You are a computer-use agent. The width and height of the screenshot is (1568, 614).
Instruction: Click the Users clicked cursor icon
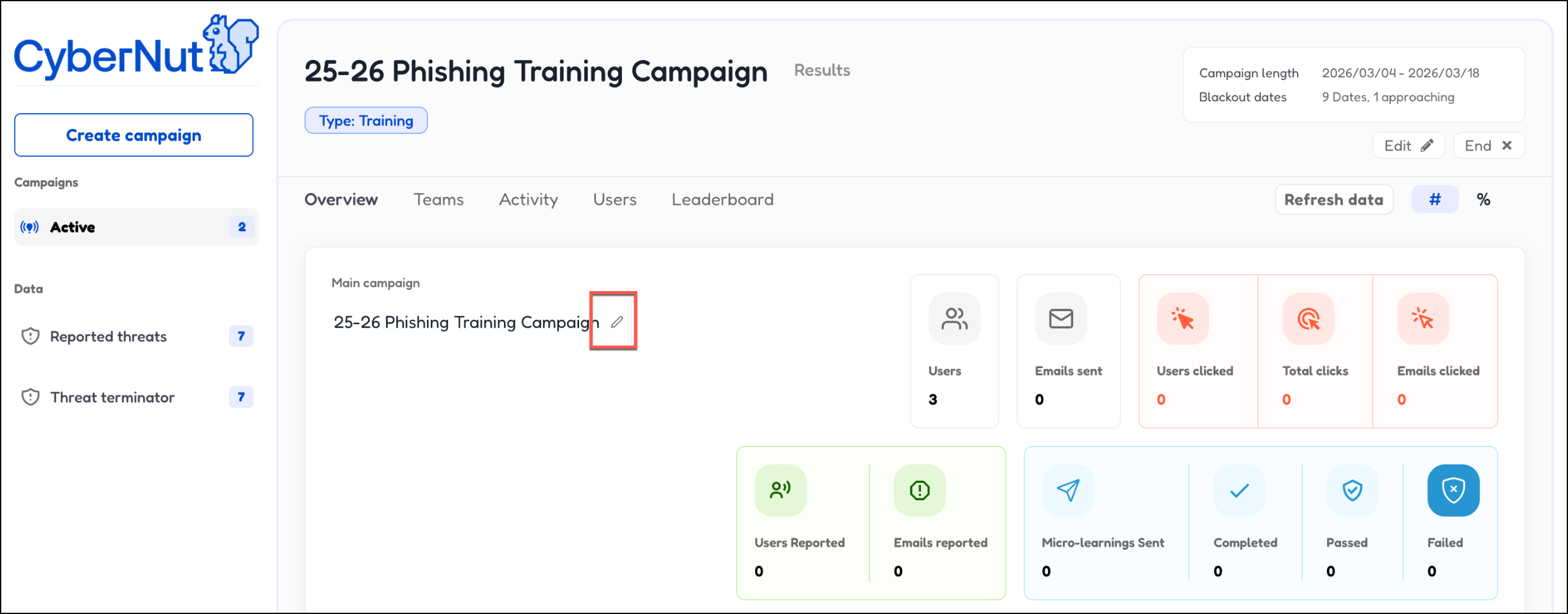[x=1182, y=319]
